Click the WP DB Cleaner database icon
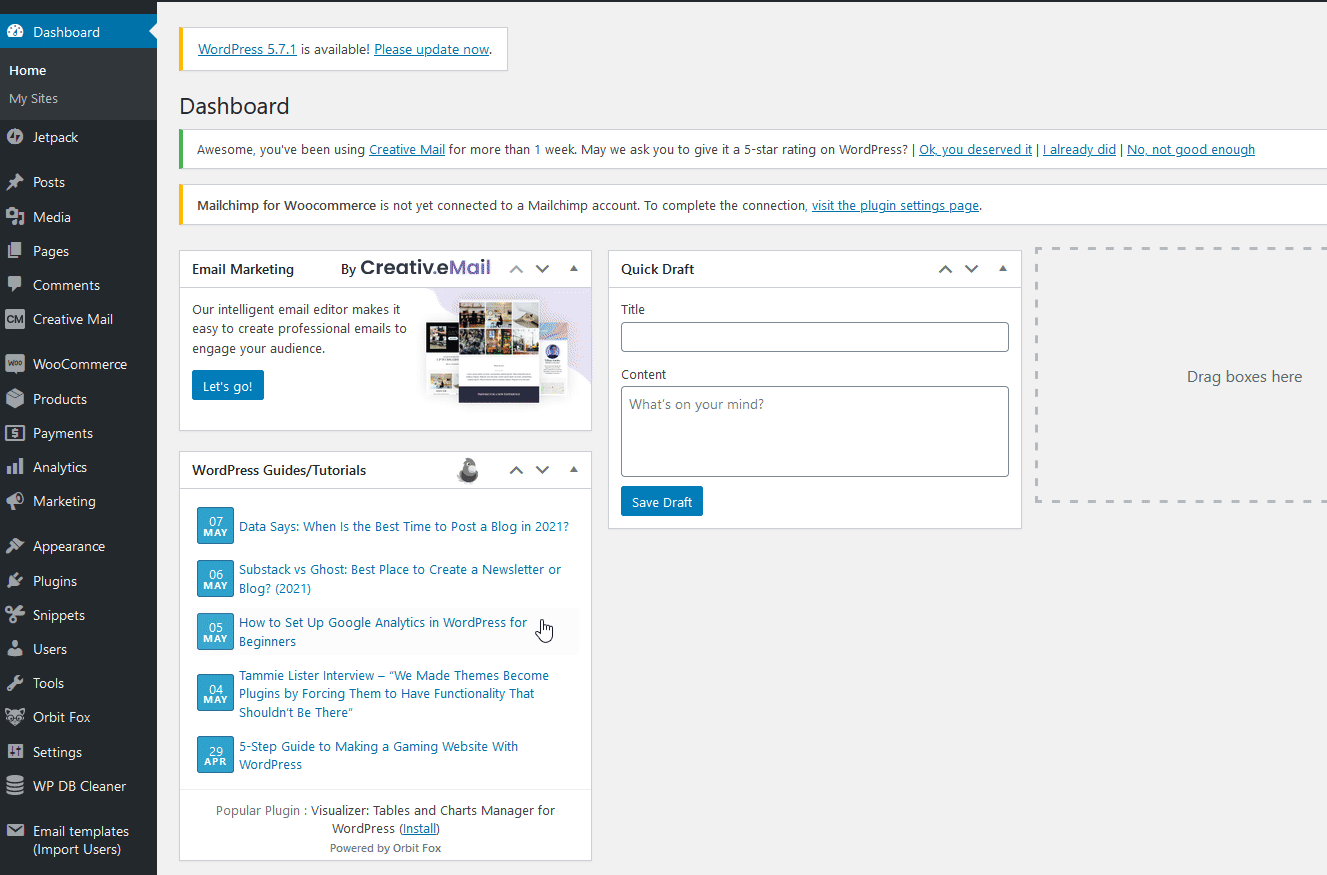 (x=15, y=786)
